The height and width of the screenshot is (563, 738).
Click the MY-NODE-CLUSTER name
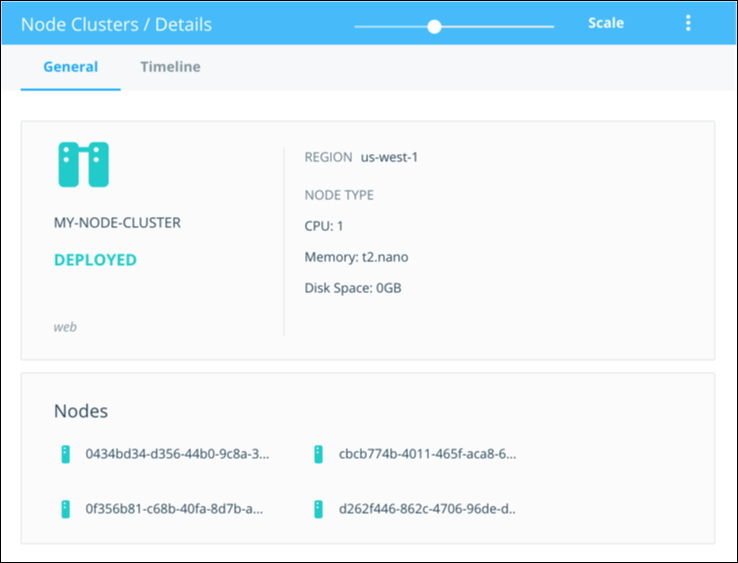[x=117, y=223]
